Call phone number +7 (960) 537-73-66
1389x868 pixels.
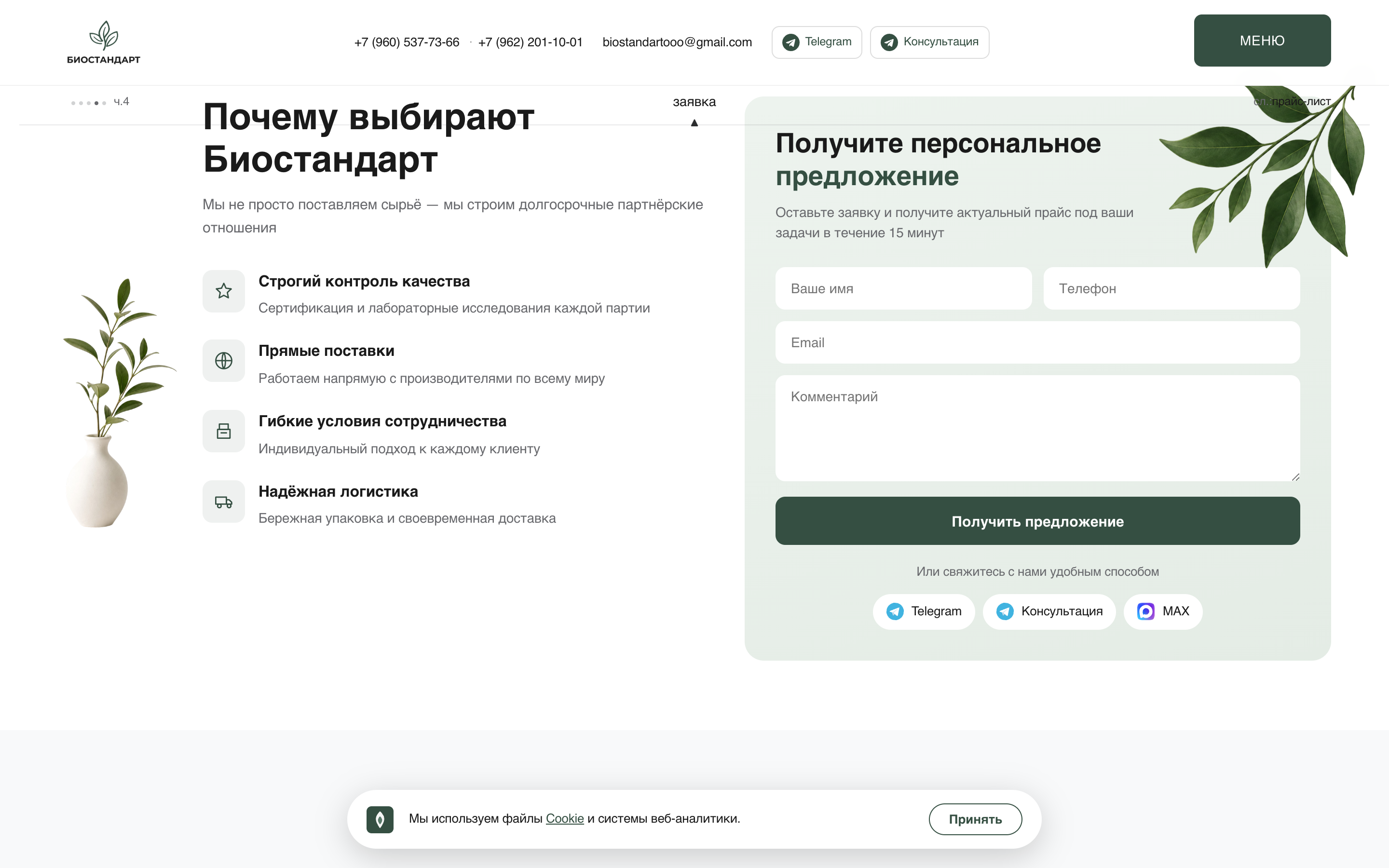(407, 42)
